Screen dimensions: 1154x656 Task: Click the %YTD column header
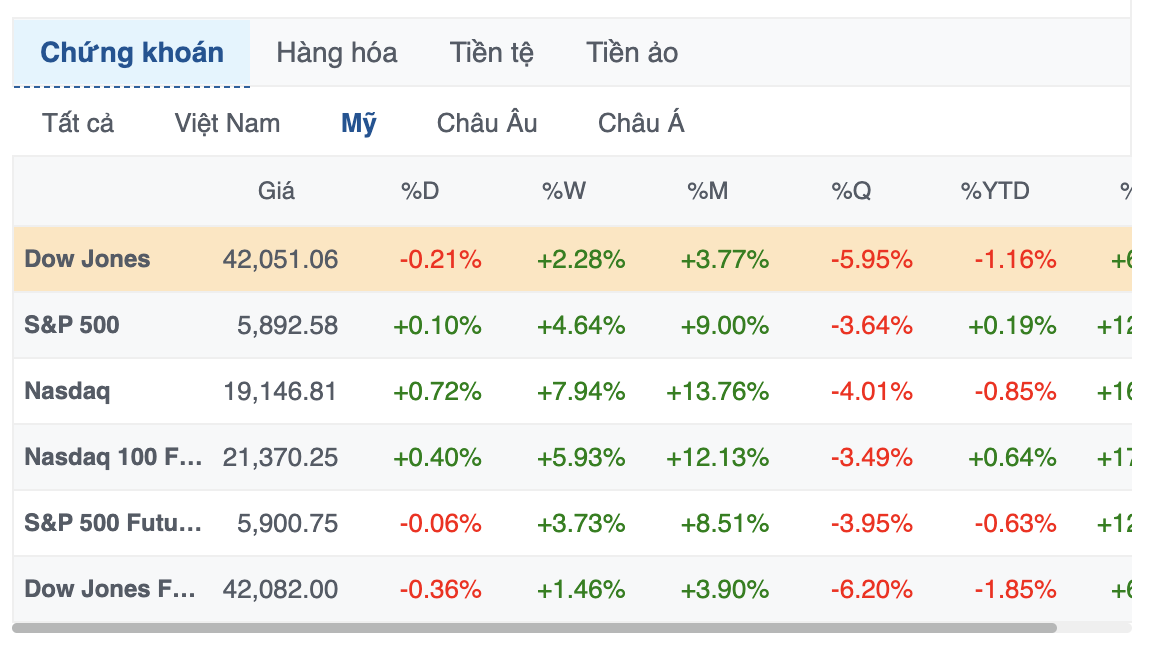click(x=995, y=191)
